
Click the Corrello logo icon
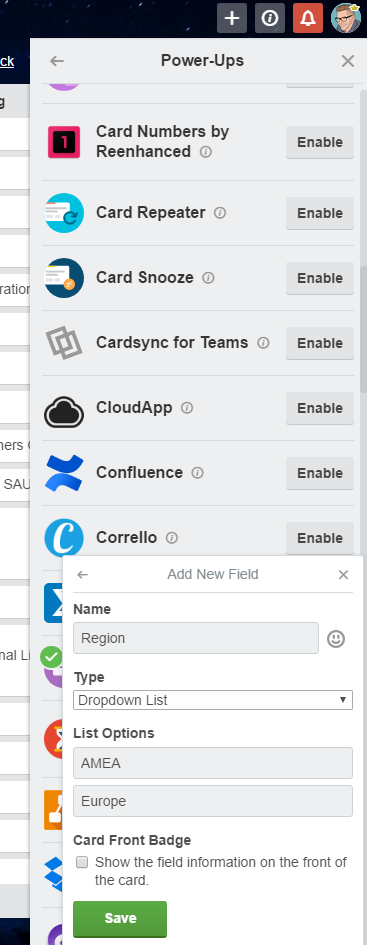point(64,538)
